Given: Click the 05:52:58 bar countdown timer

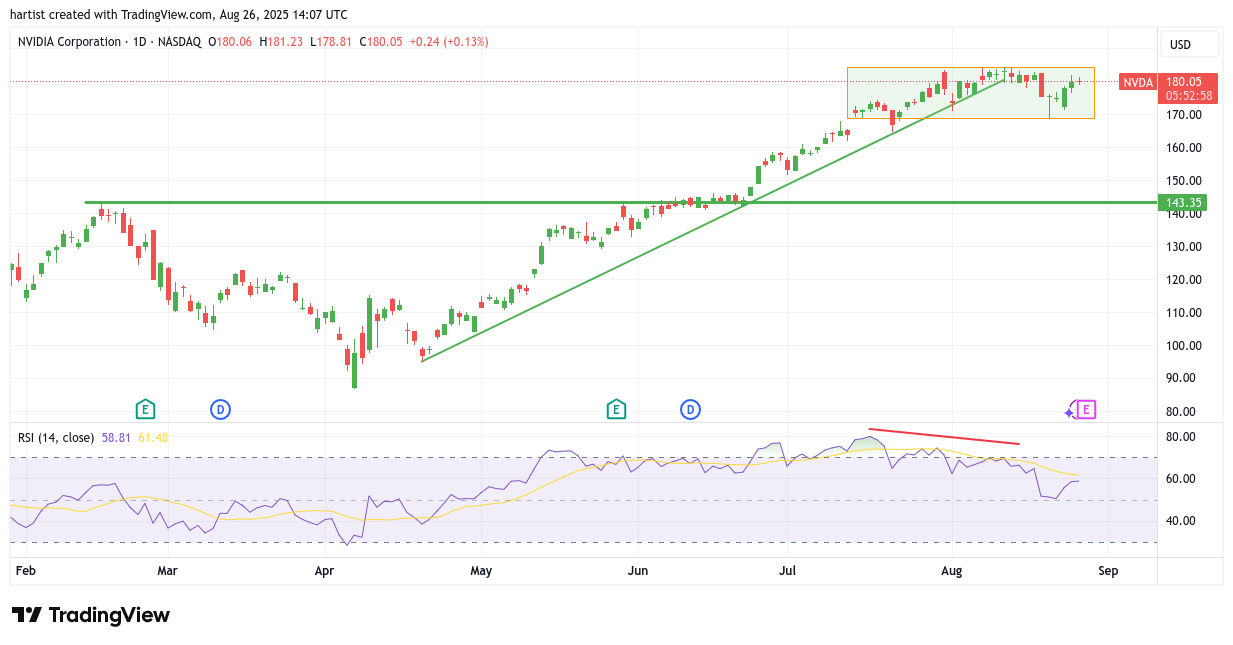Looking at the screenshot, I should pyautogui.click(x=1189, y=96).
